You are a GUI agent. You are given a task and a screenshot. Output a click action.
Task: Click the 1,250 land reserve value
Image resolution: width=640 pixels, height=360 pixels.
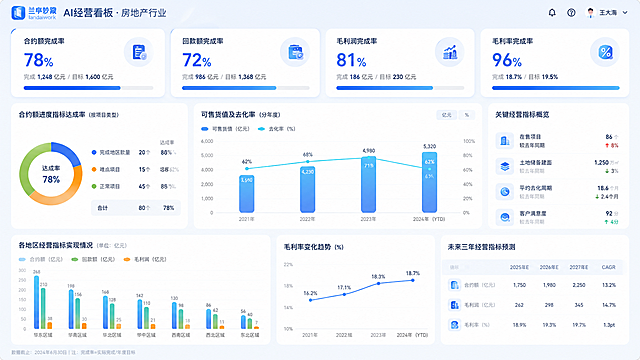(x=602, y=162)
